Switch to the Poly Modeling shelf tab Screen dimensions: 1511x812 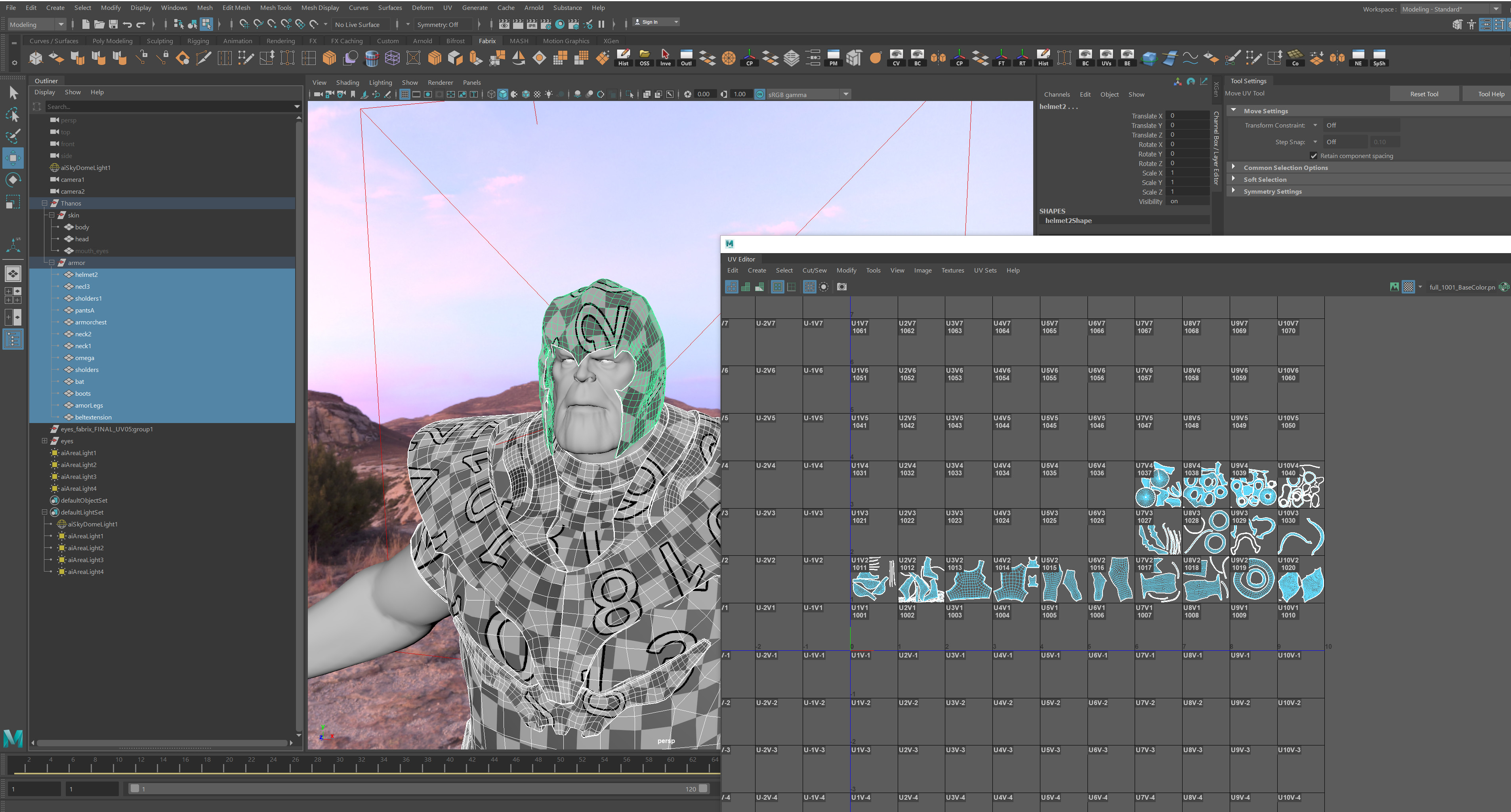click(112, 40)
